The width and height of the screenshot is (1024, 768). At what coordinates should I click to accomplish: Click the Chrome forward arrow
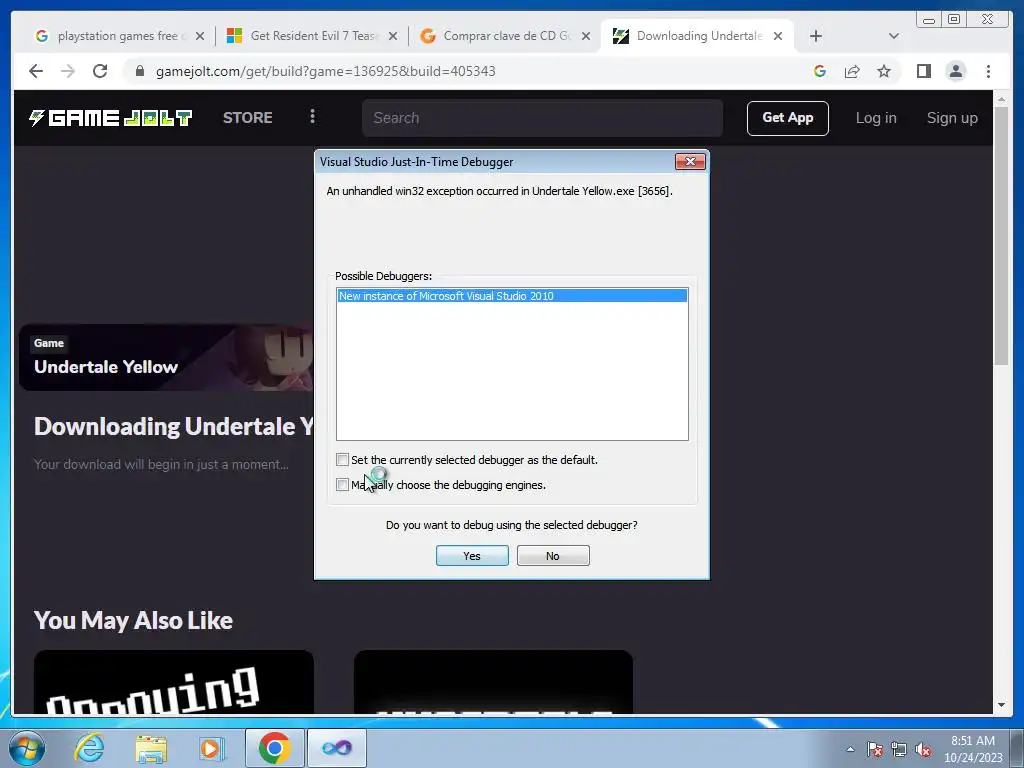(68, 71)
